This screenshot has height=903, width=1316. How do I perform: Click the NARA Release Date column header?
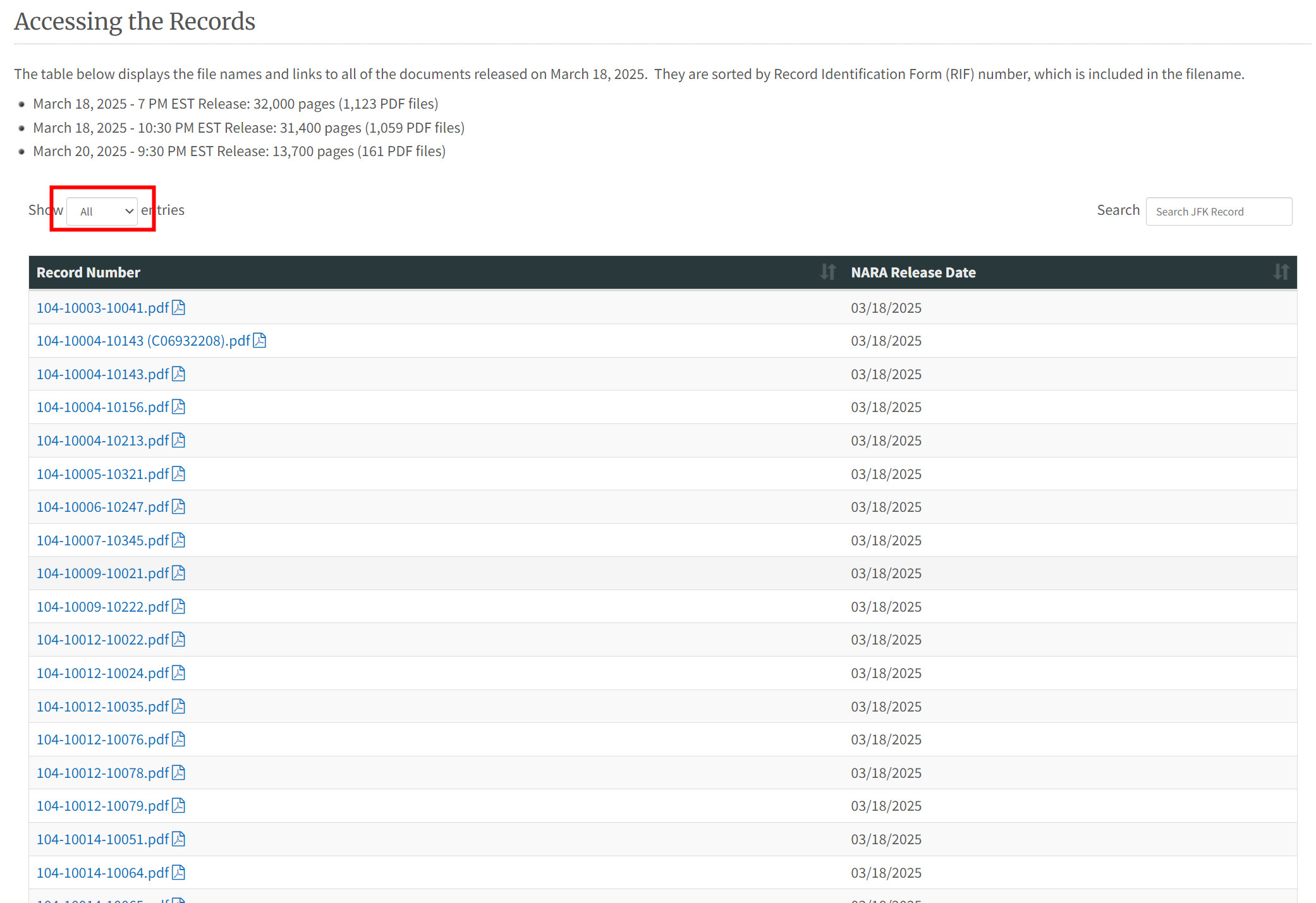(913, 272)
